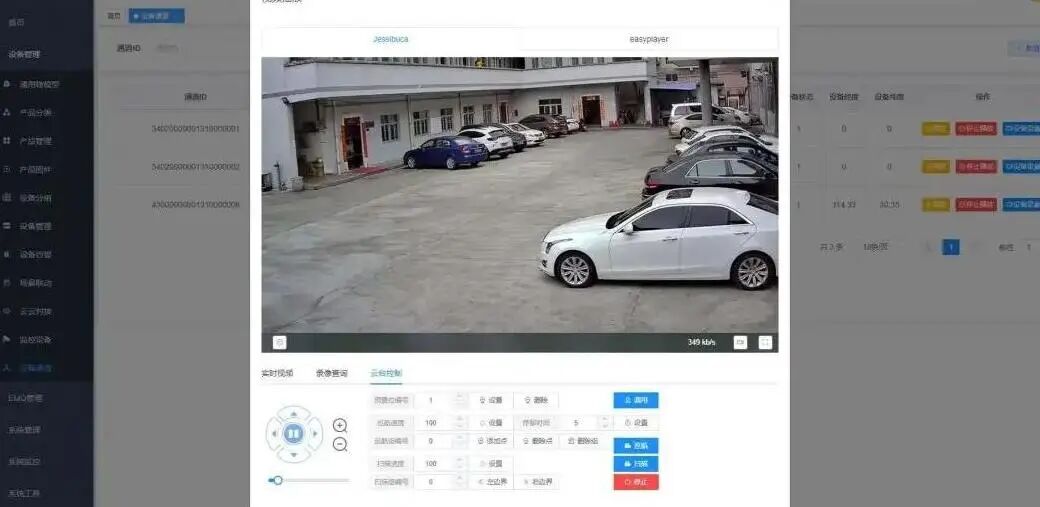Zoom out using the magnifier minus icon

point(340,445)
